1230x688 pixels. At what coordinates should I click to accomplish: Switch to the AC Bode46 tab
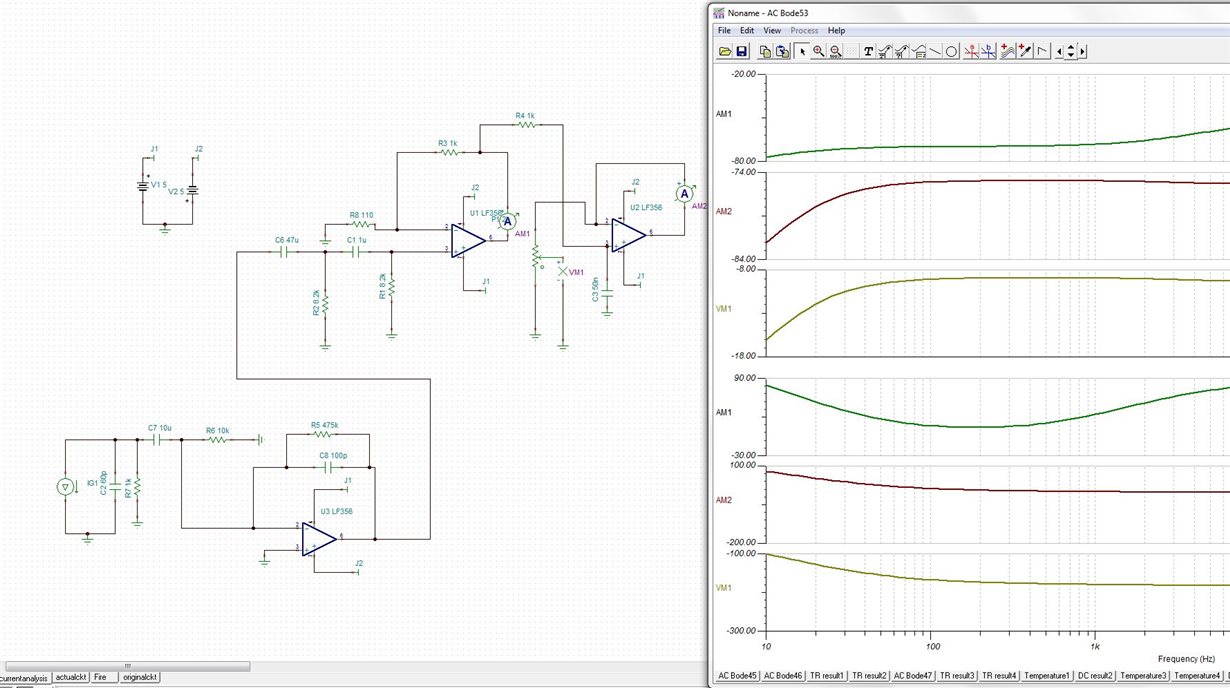[783, 676]
